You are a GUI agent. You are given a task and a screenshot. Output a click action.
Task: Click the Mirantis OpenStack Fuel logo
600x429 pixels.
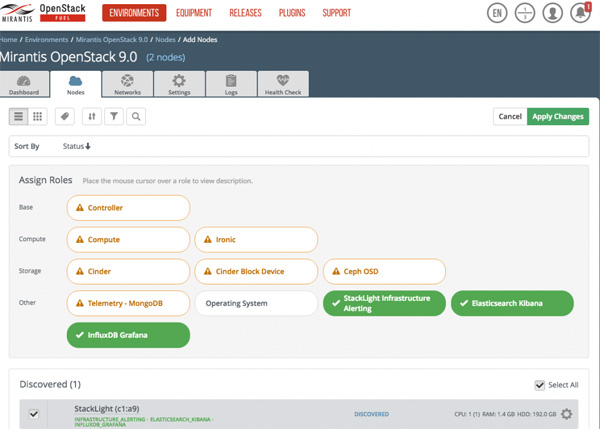click(x=43, y=13)
